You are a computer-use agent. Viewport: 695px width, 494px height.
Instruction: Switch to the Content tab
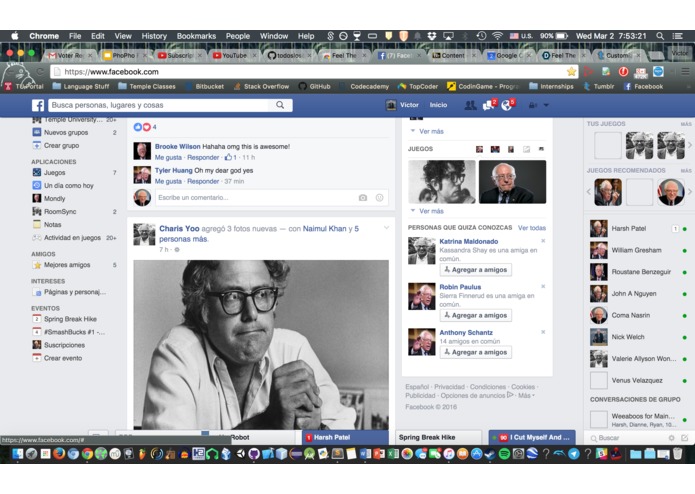pyautogui.click(x=453, y=55)
